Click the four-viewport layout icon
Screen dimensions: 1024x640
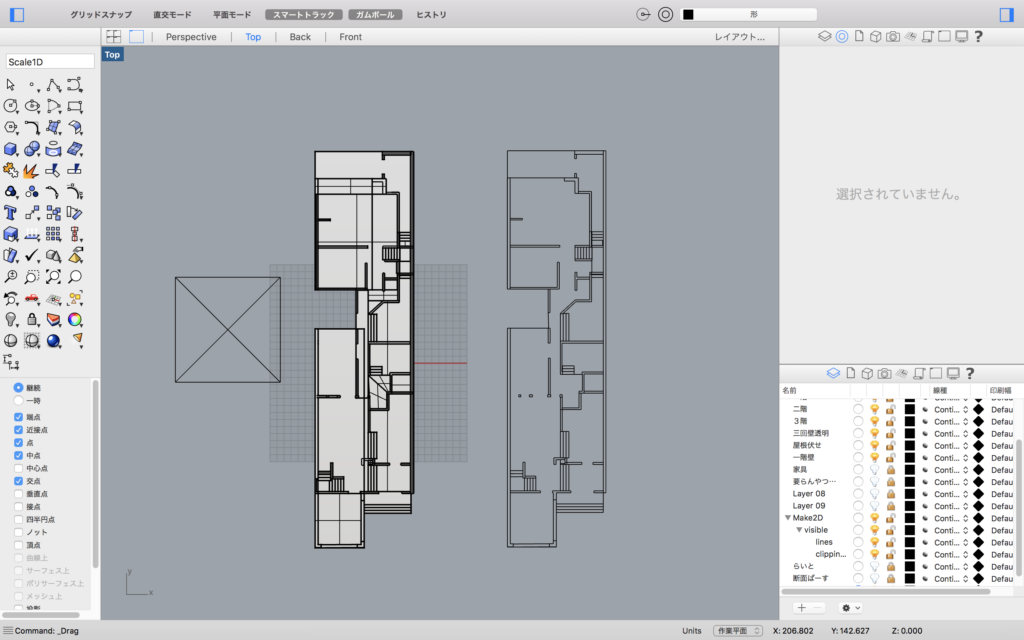(114, 37)
